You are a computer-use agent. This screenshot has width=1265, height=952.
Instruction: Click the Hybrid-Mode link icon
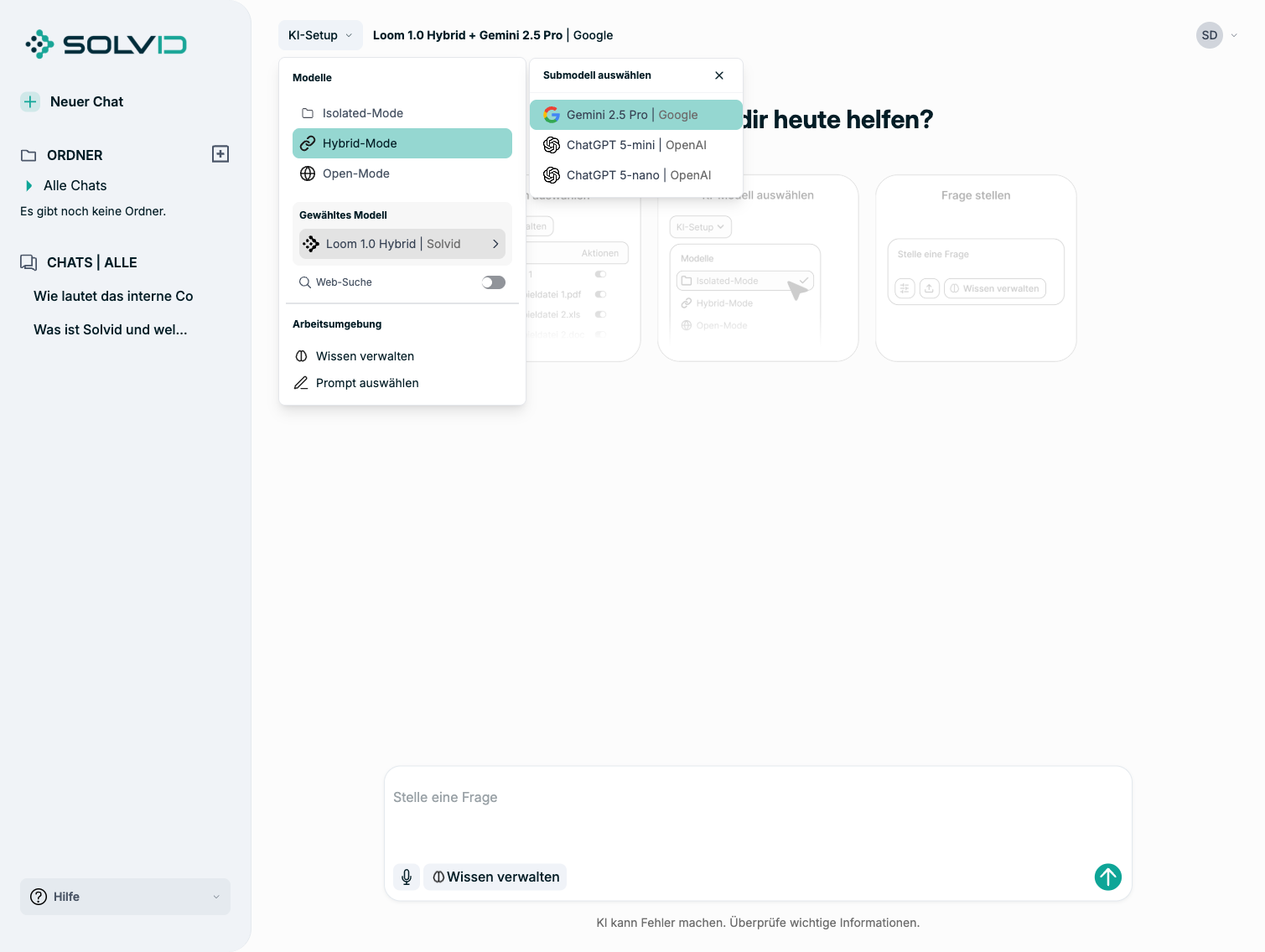coord(308,143)
